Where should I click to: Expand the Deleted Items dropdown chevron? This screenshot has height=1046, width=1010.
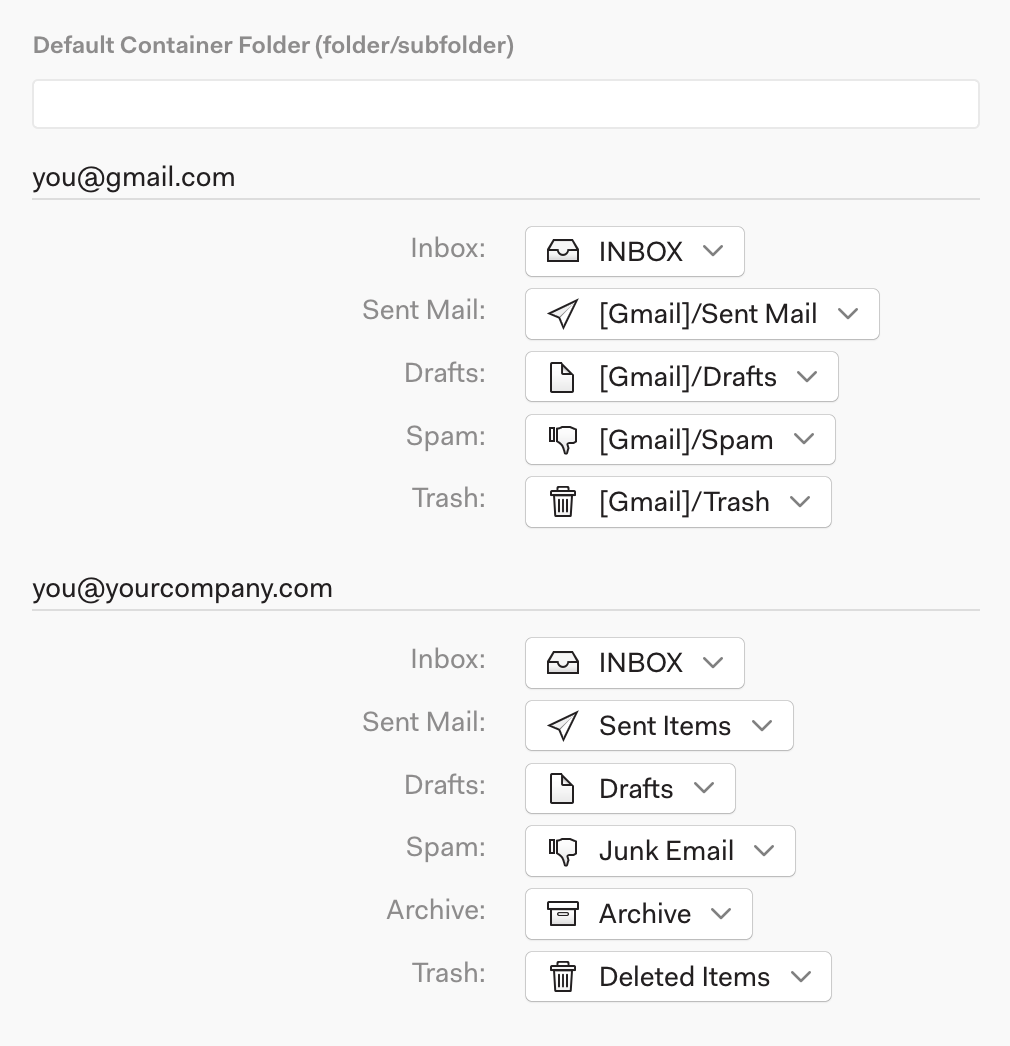point(801,977)
